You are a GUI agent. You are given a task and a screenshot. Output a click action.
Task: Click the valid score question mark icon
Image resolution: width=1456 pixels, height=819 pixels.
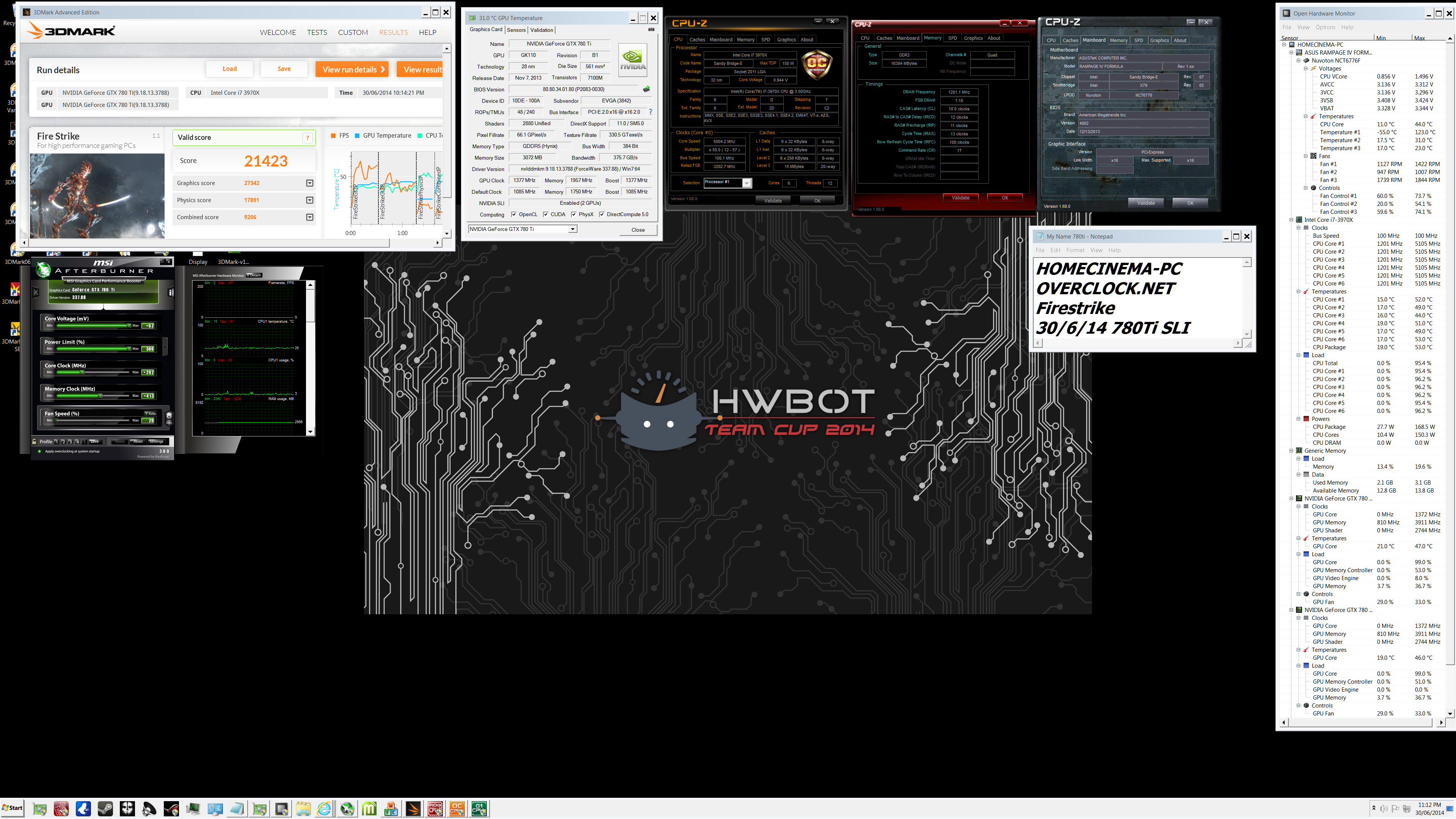pyautogui.click(x=308, y=138)
